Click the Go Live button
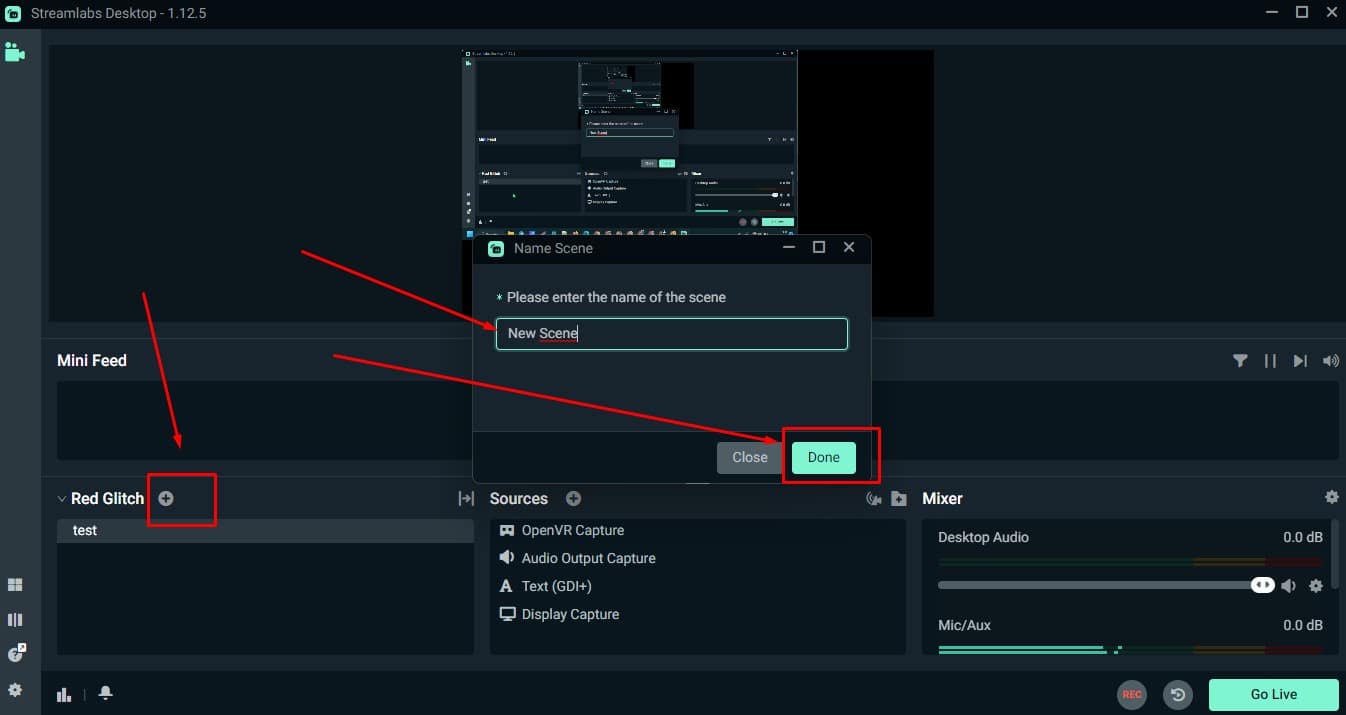The image size is (1346, 715). click(1274, 694)
